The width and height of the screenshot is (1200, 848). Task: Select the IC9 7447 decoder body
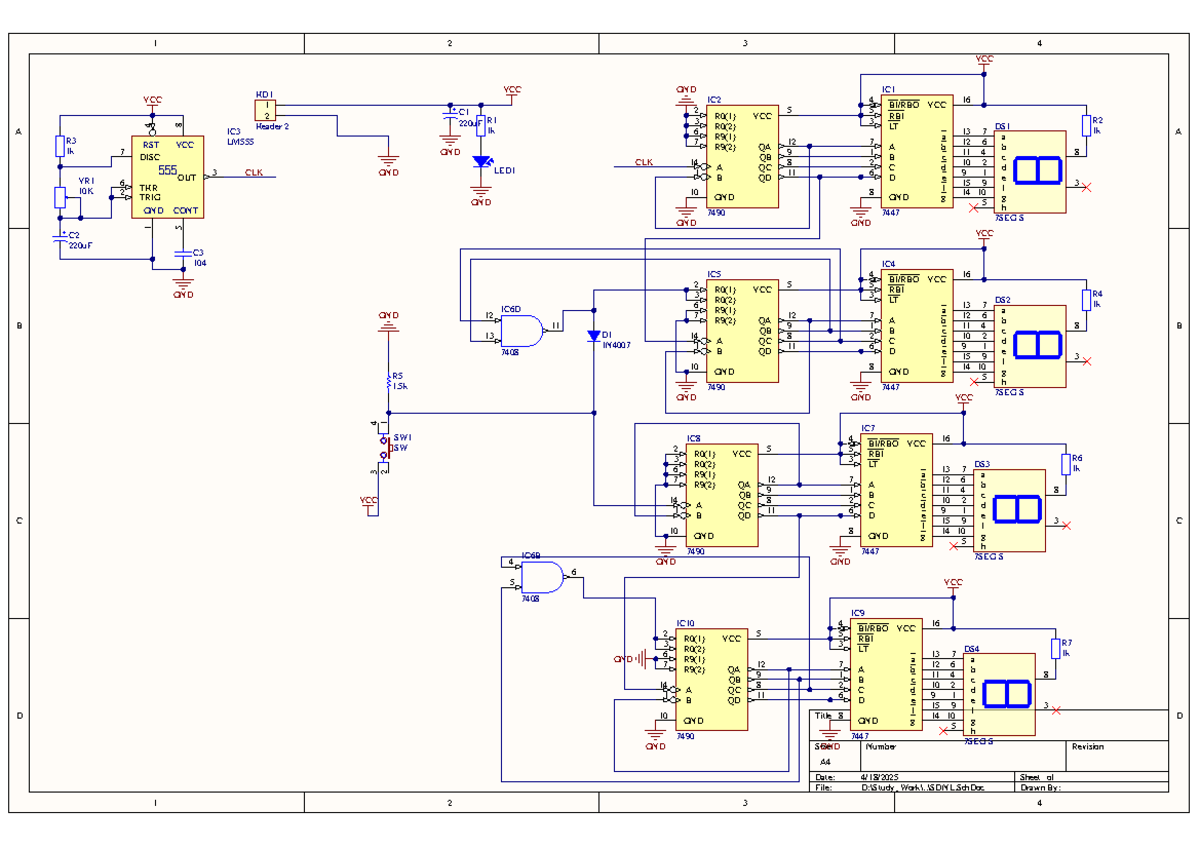tap(887, 675)
